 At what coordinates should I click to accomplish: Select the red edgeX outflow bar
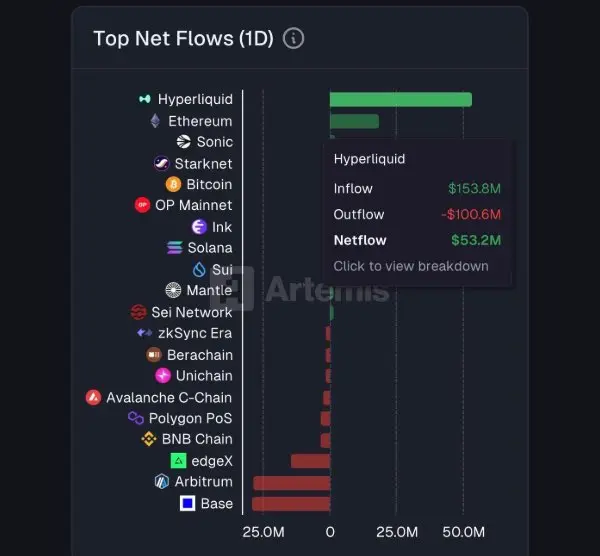pyautogui.click(x=310, y=461)
